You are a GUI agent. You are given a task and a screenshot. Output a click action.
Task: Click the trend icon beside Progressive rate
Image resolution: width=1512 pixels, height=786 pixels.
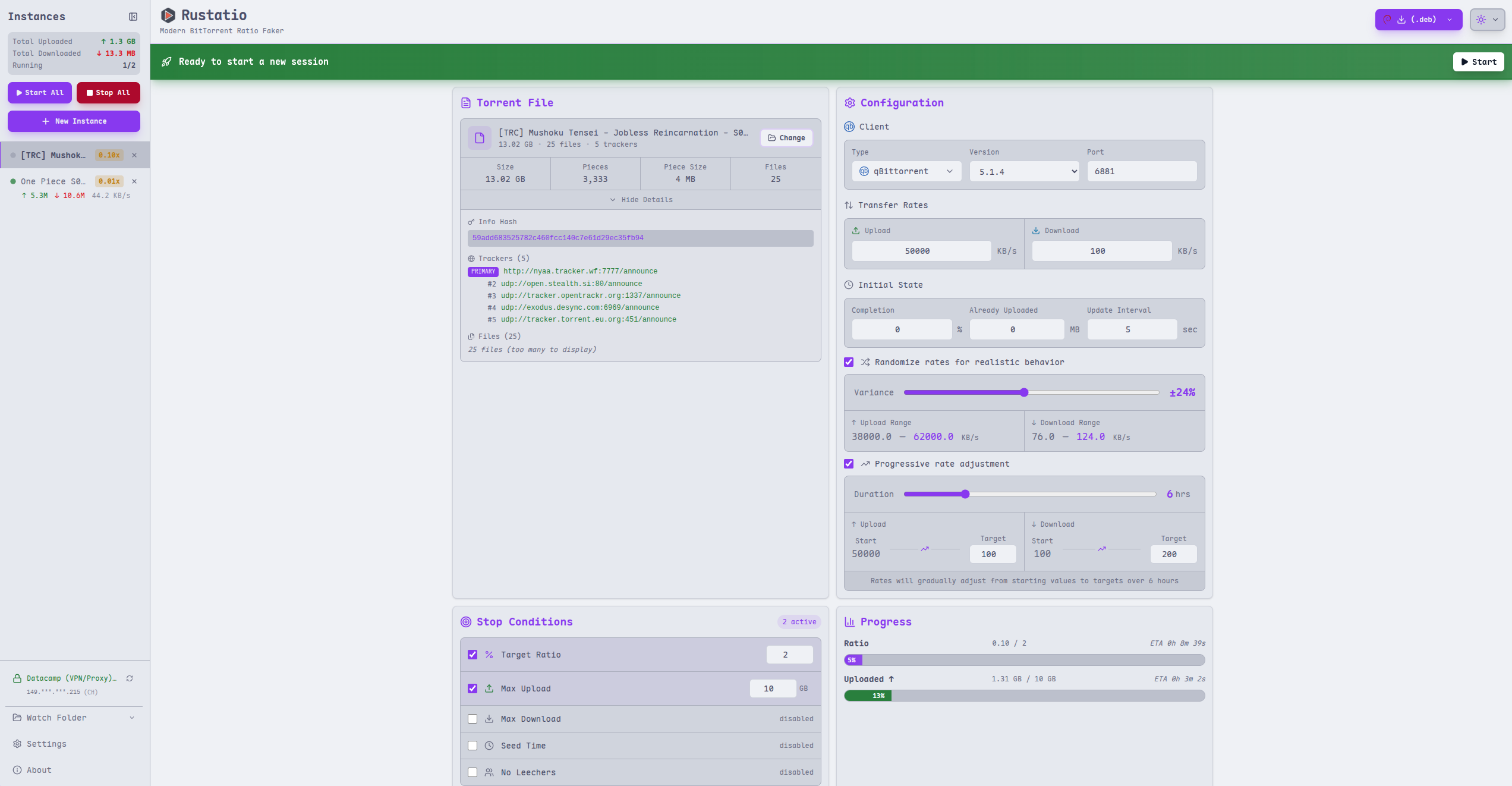click(x=865, y=464)
